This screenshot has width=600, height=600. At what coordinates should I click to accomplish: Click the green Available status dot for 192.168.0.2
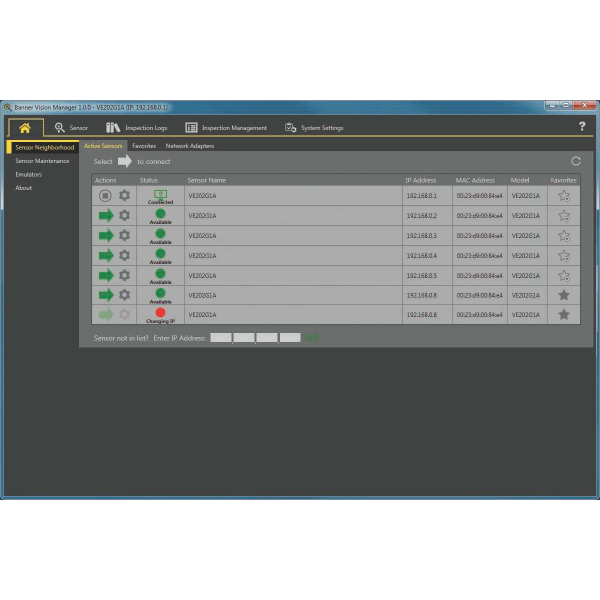(x=160, y=214)
